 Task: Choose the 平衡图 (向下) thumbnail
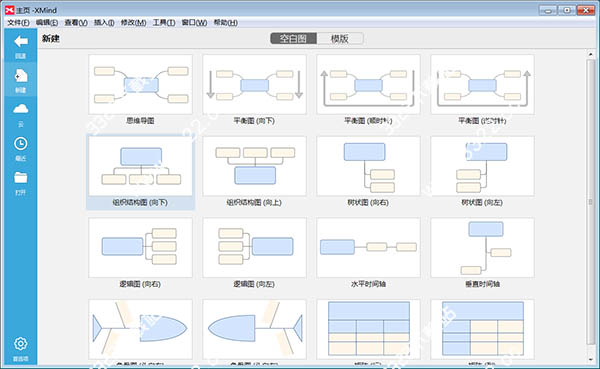pos(254,84)
